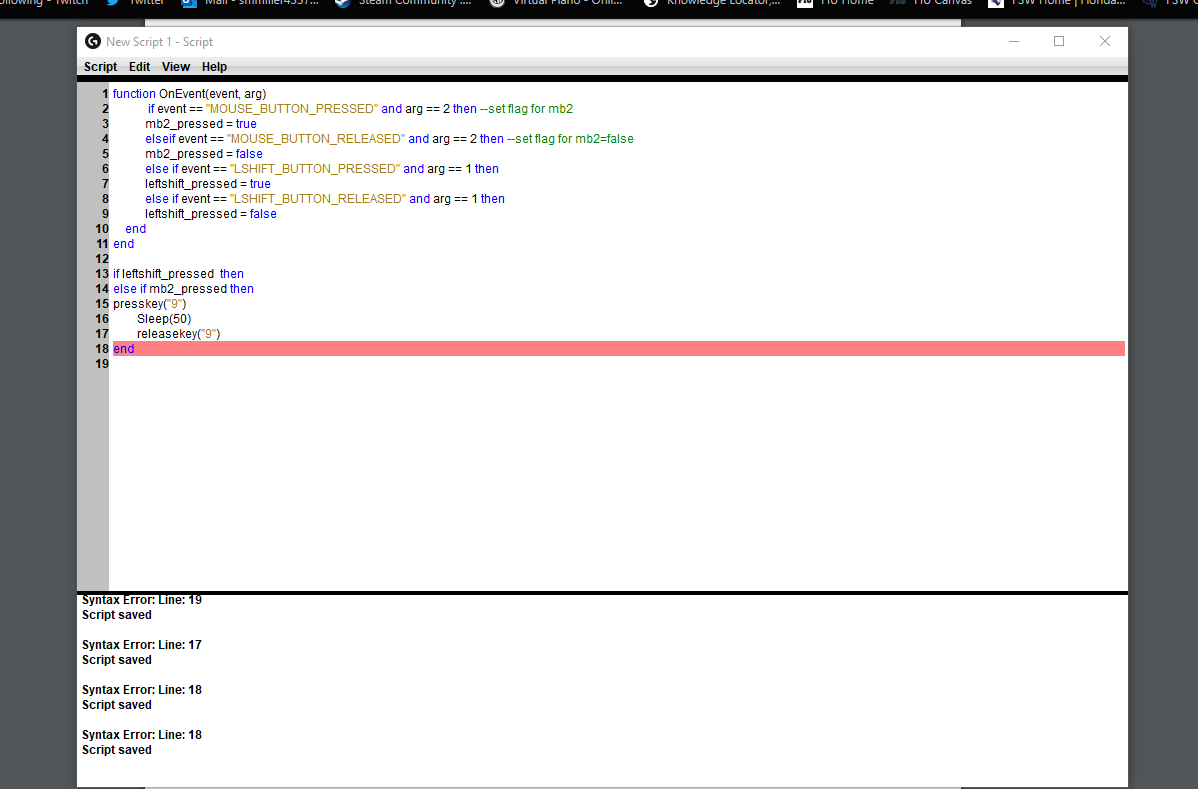Maximize the New Script 1 window

pos(1059,41)
